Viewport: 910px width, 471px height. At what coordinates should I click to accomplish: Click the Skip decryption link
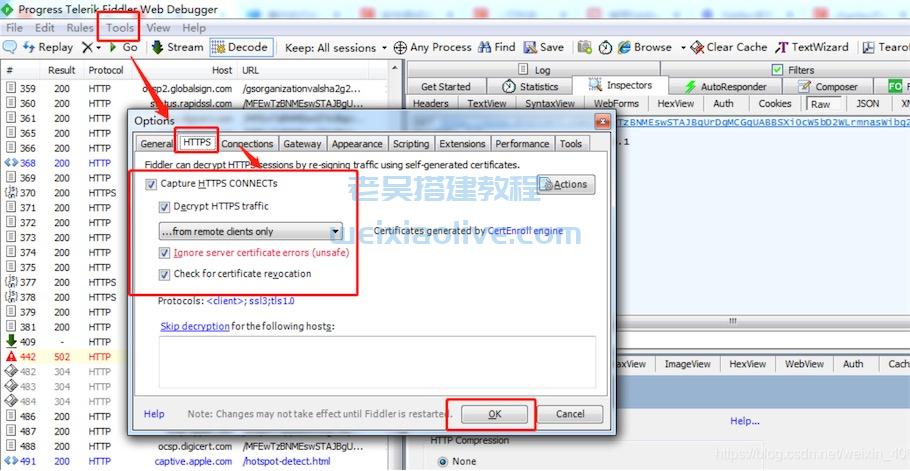(x=195, y=326)
